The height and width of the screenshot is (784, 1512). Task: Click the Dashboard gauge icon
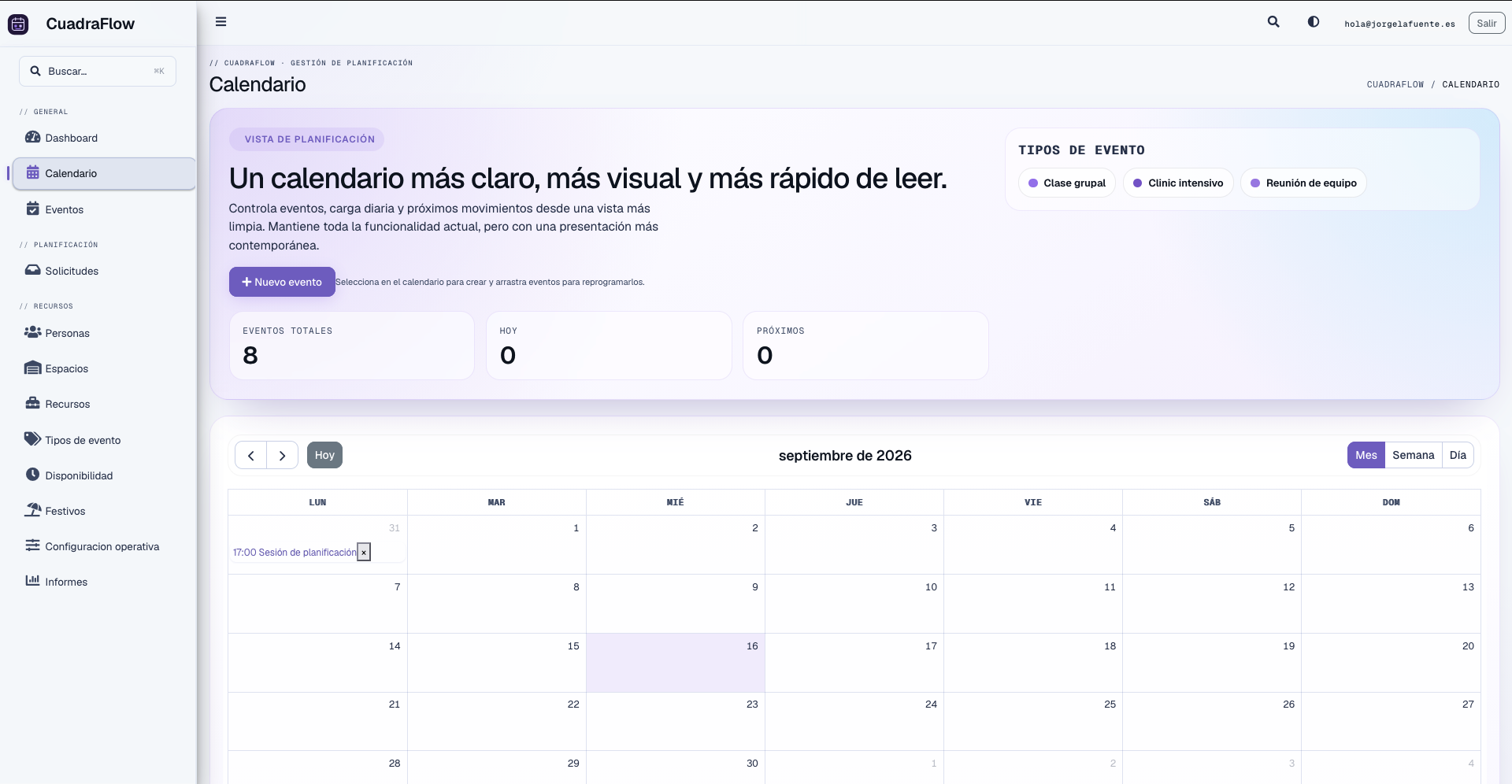32,137
